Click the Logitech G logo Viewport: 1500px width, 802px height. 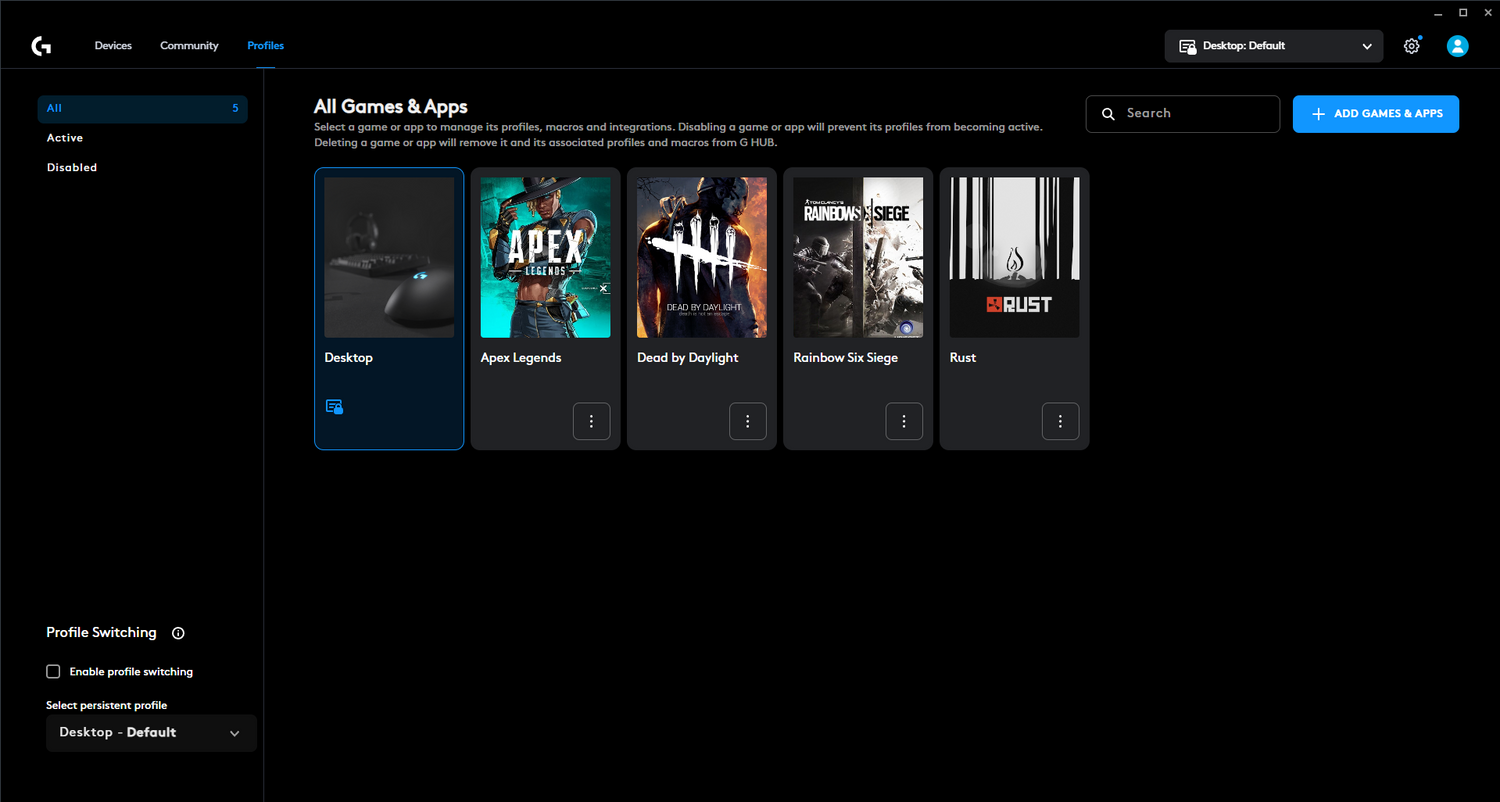click(41, 46)
